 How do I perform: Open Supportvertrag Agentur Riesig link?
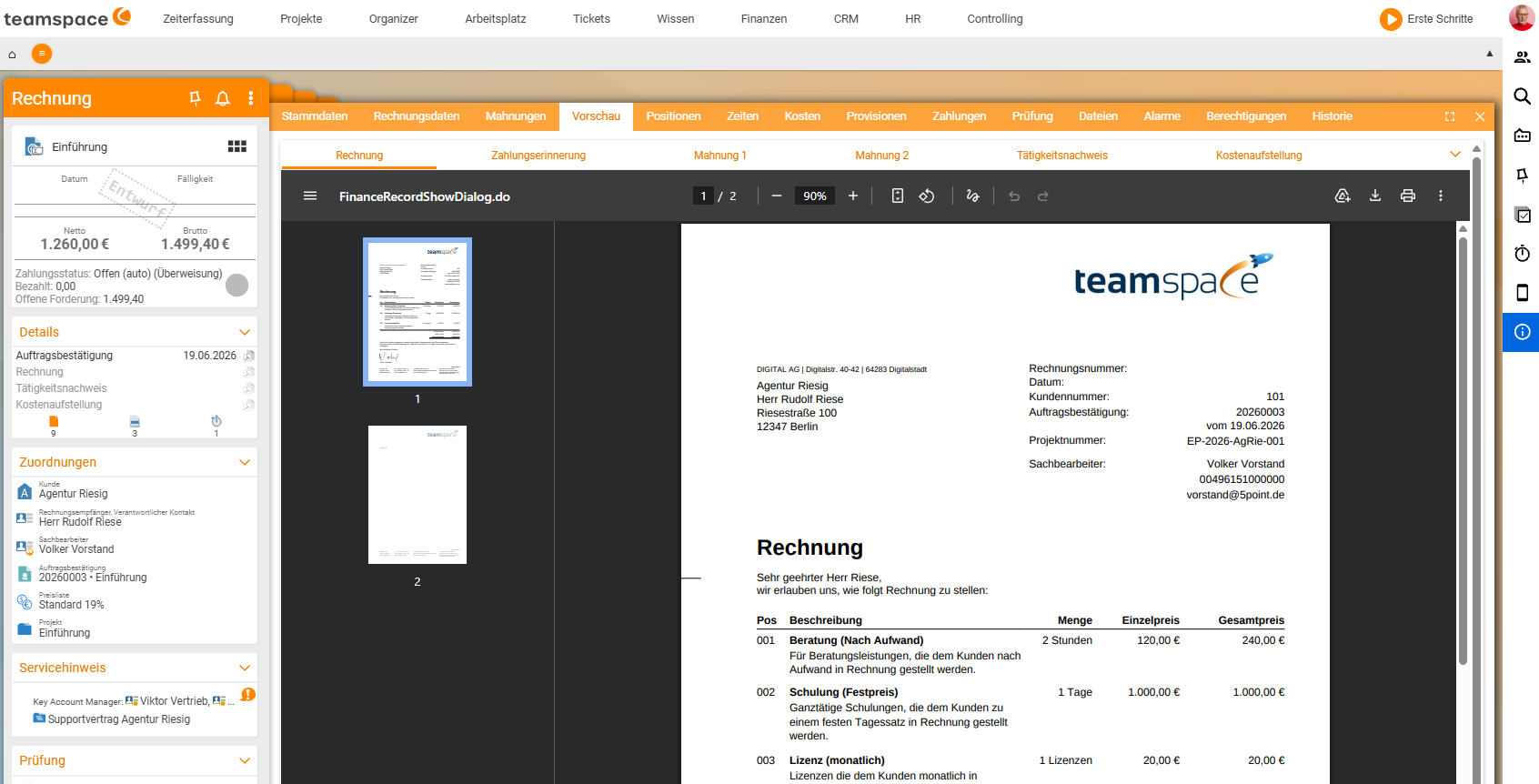click(119, 719)
